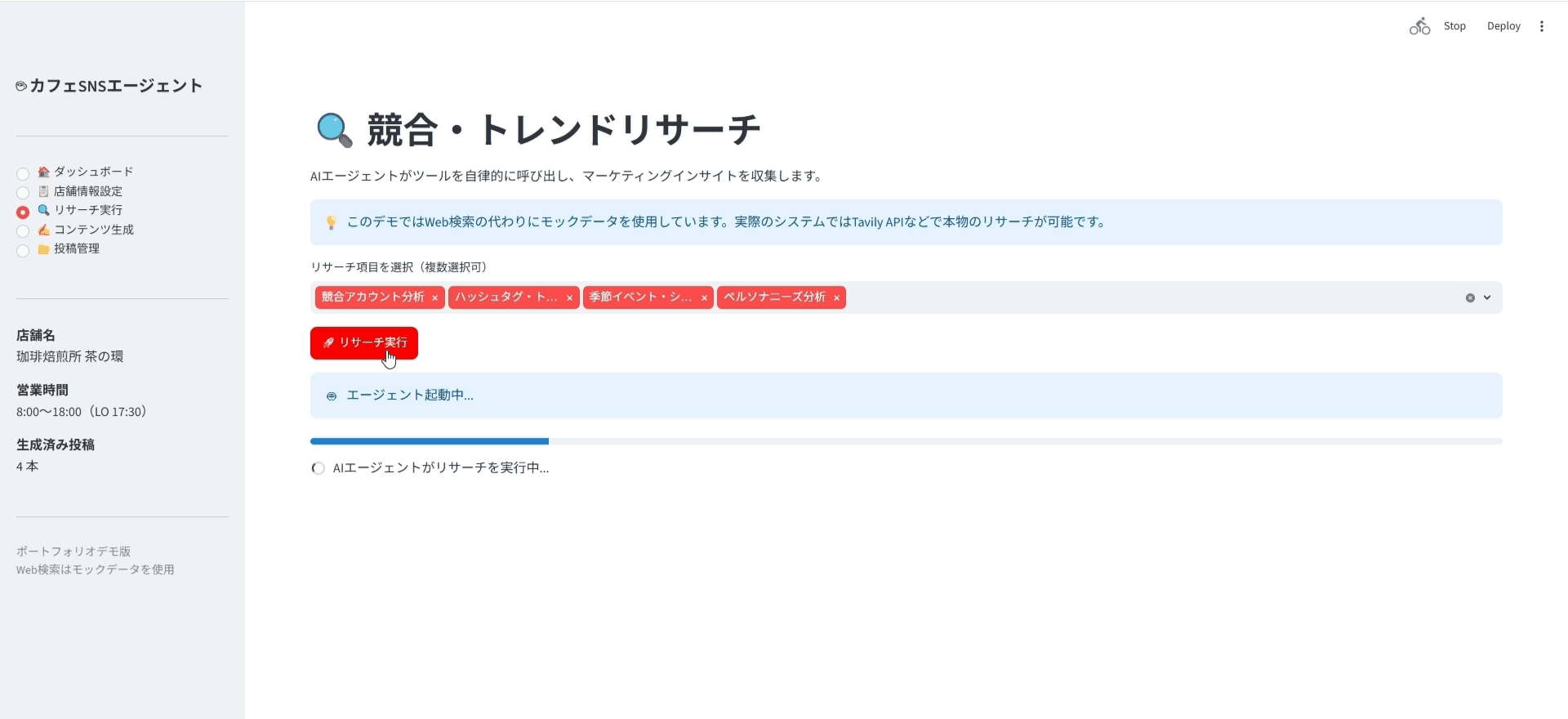Screen dimensions: 1568x719
Task: Click the ポートフォリオデモ版 footer text
Action: (x=73, y=552)
